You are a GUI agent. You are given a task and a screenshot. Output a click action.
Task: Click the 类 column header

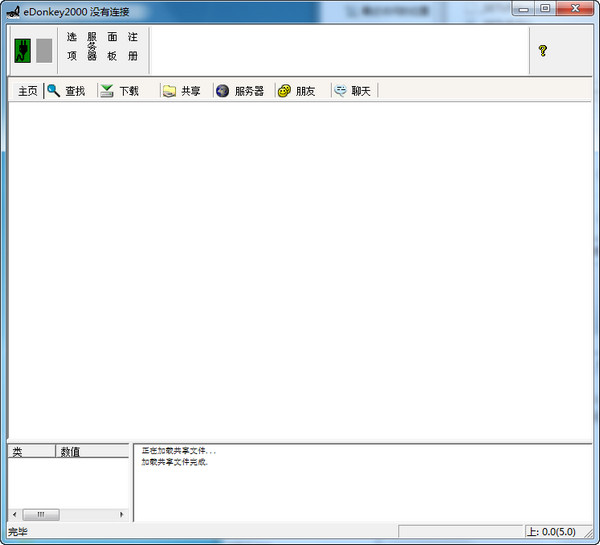[x=30, y=452]
